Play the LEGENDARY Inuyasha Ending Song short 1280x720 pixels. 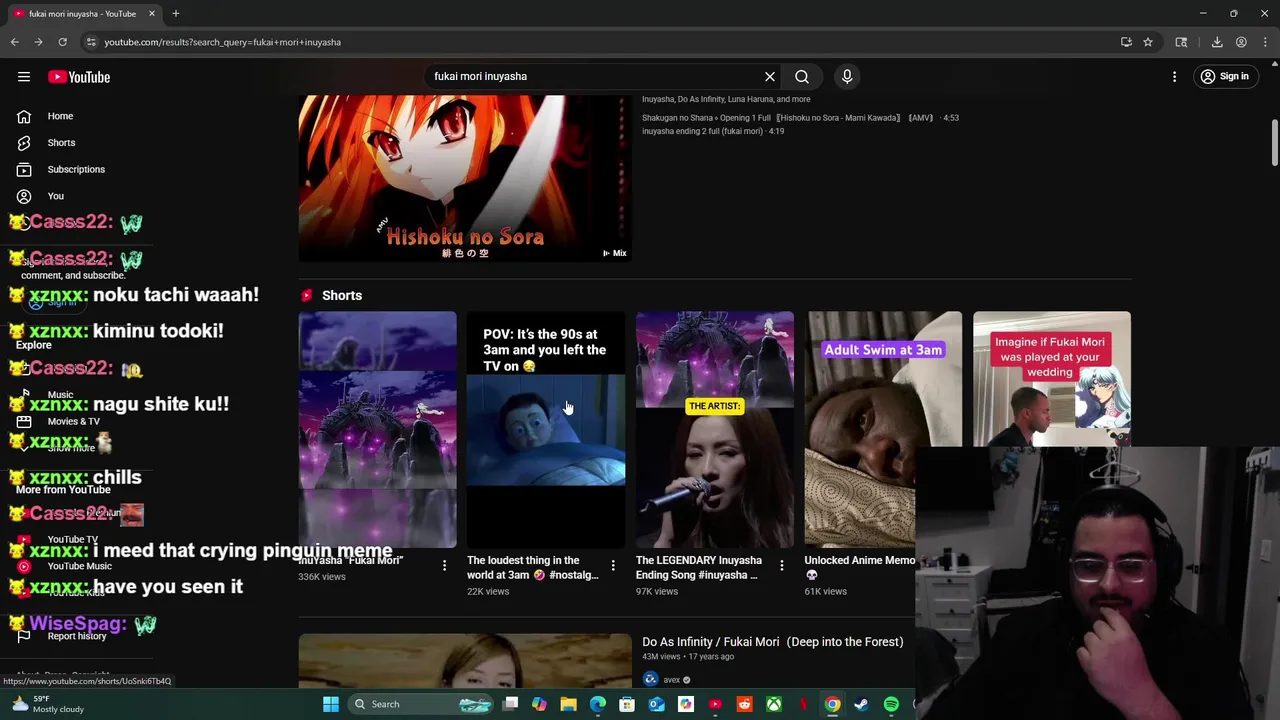(x=715, y=430)
